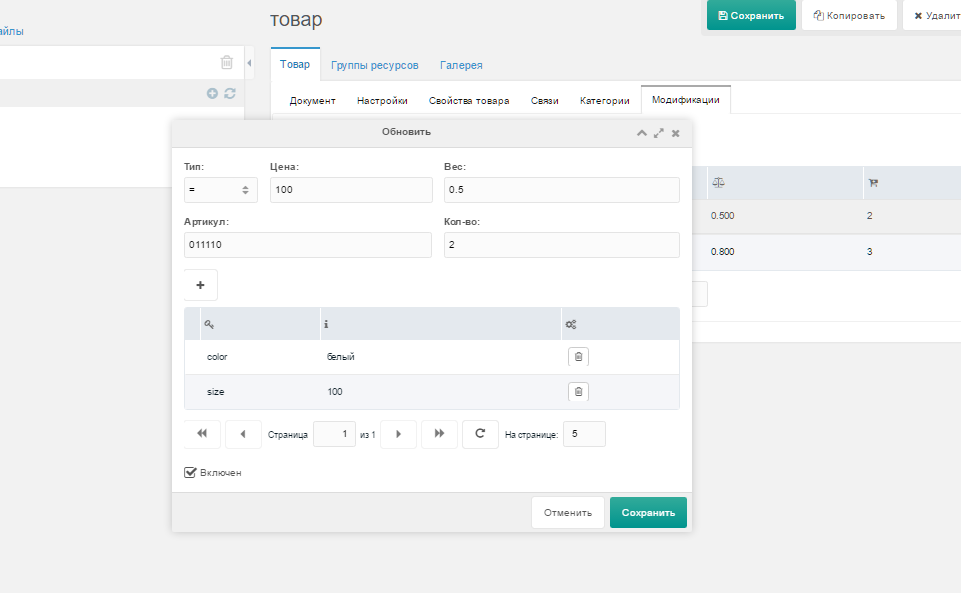Screen dimensions: 961x593
Task: Click Сохранить button in the dialog
Action: [648, 512]
